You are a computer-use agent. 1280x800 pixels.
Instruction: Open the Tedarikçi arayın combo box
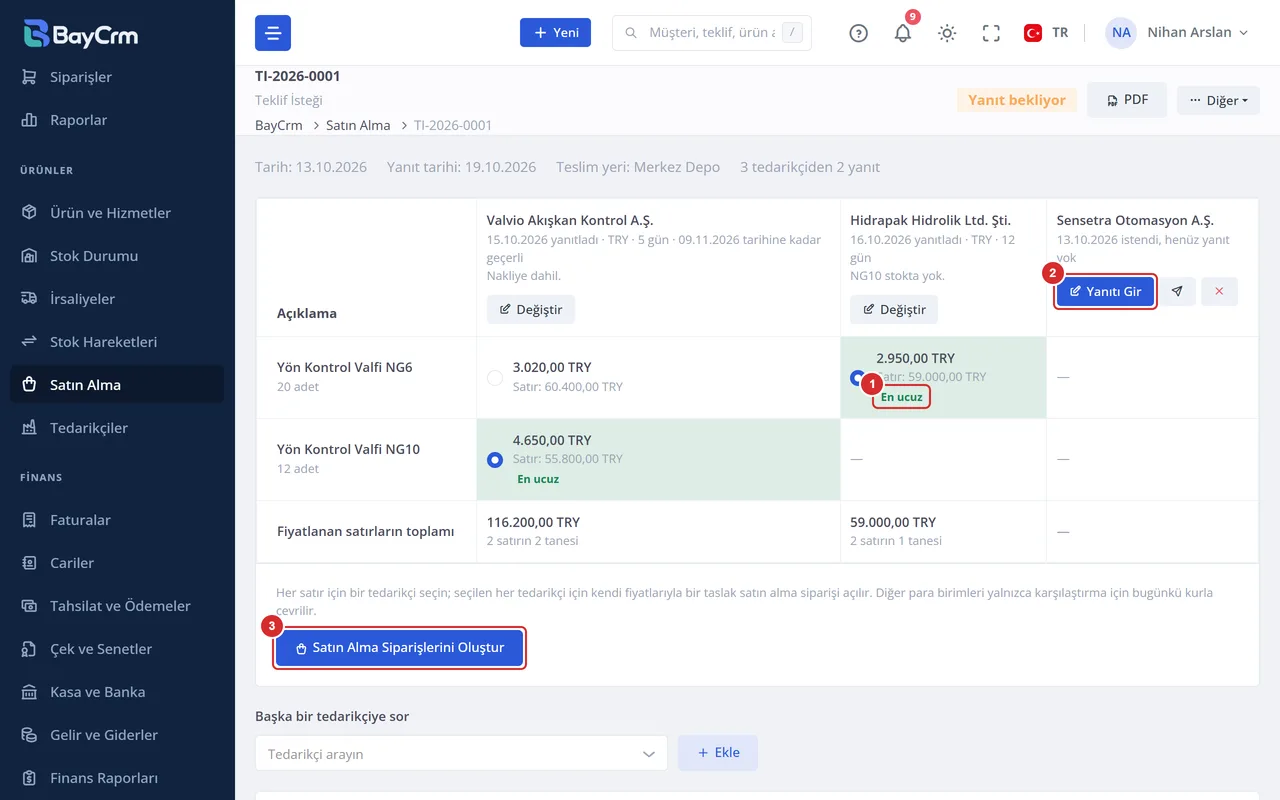[x=461, y=753]
